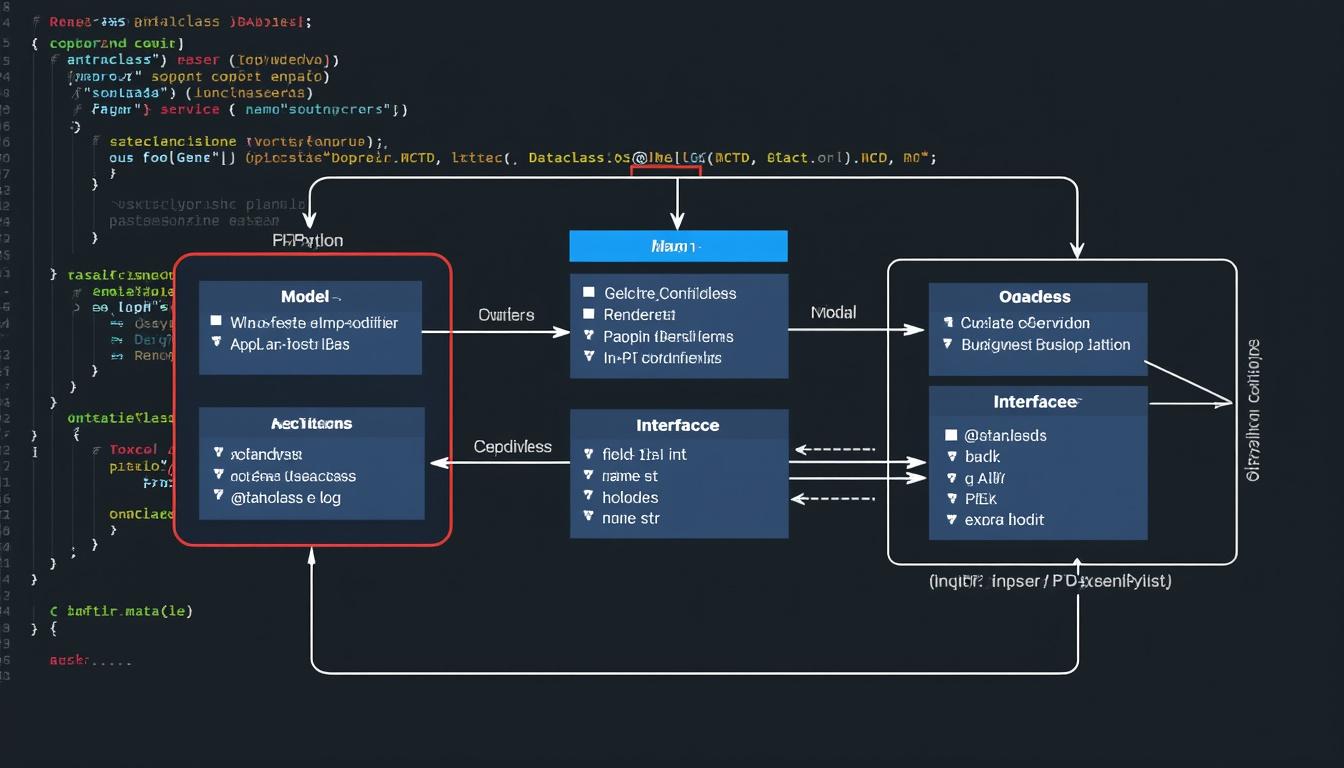Click the square icon near 'Winofeste elmp-odiffier'
Image resolution: width=1344 pixels, height=768 pixels.
click(215, 321)
